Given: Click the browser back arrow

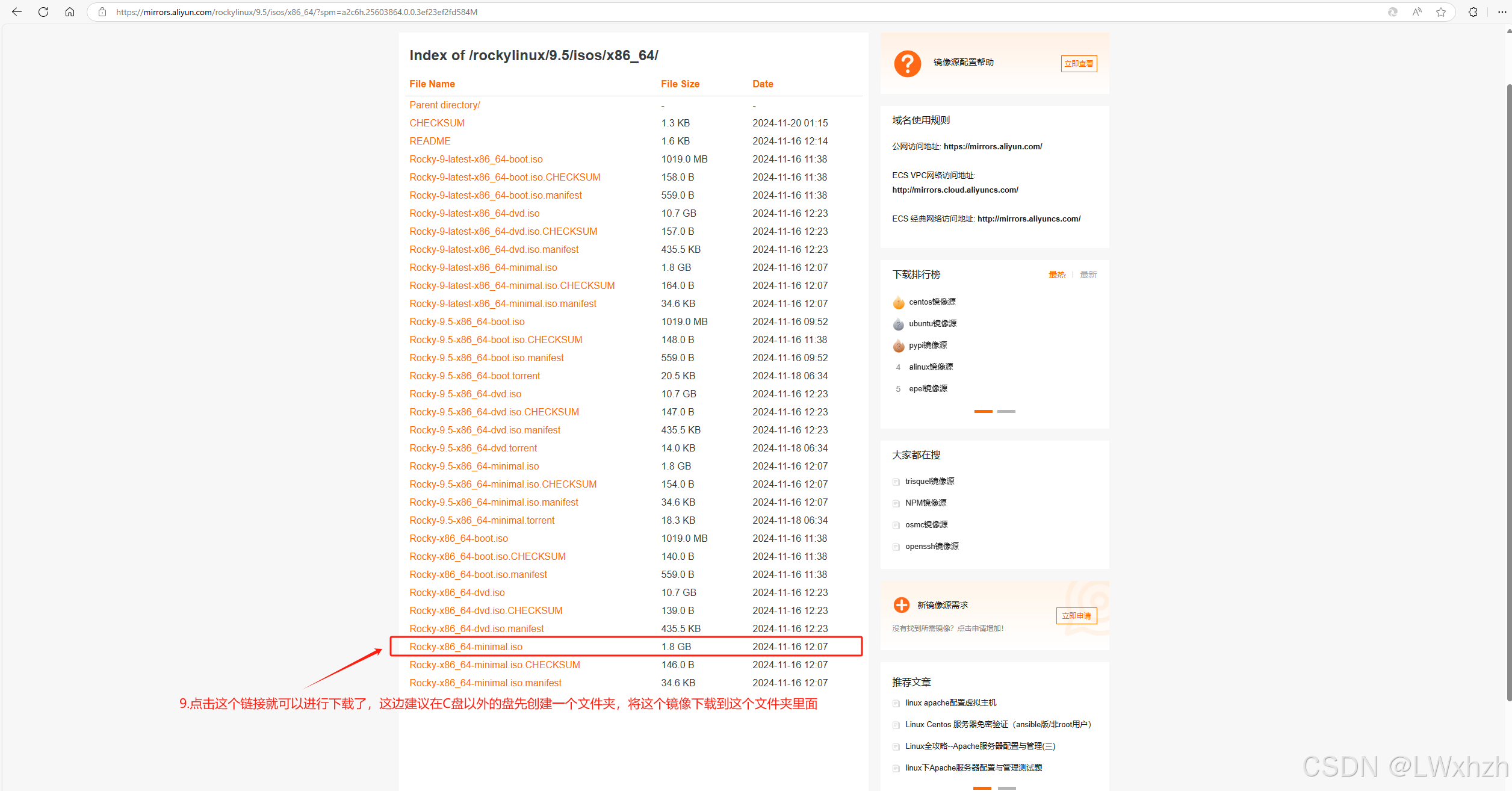Looking at the screenshot, I should pos(17,12).
